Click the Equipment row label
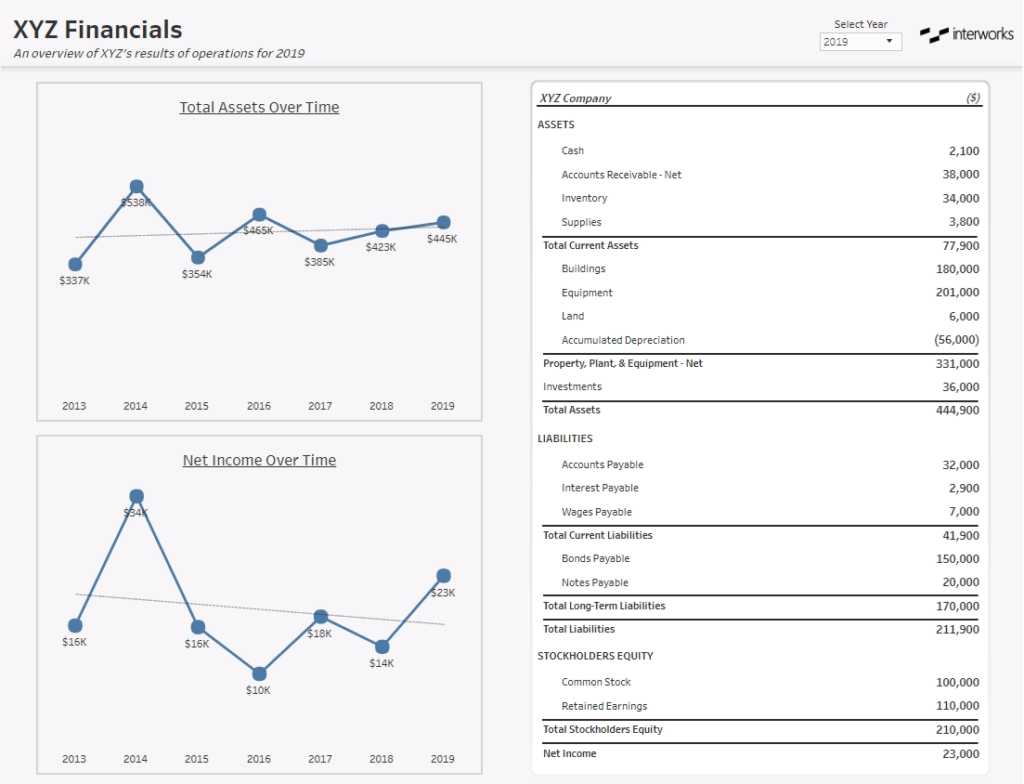This screenshot has width=1024, height=784. pos(587,293)
